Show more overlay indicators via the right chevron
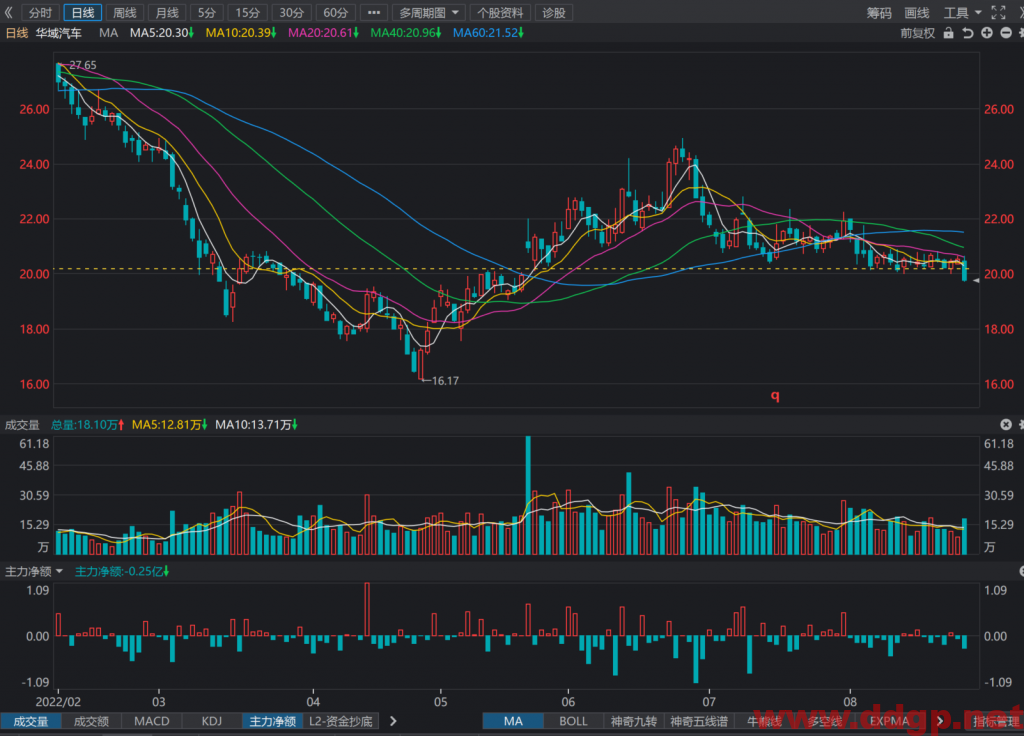Viewport: 1024px width, 736px height. point(940,721)
